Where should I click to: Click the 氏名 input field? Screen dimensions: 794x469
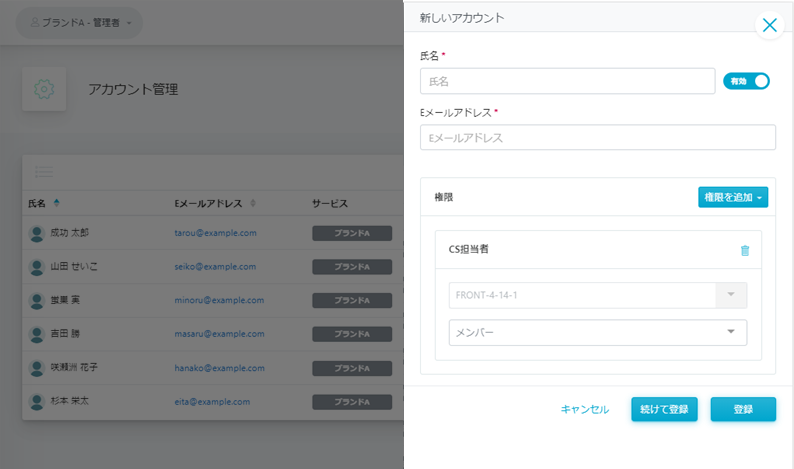click(567, 81)
